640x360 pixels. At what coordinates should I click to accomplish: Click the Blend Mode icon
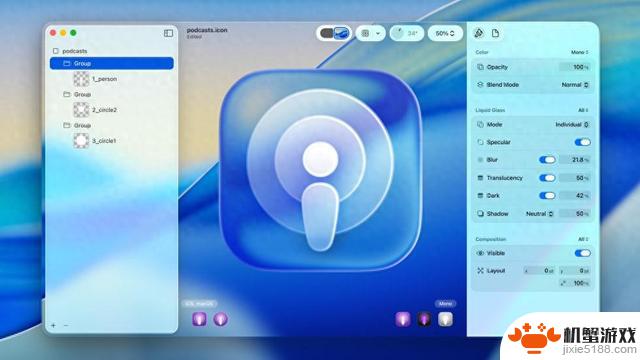(480, 85)
